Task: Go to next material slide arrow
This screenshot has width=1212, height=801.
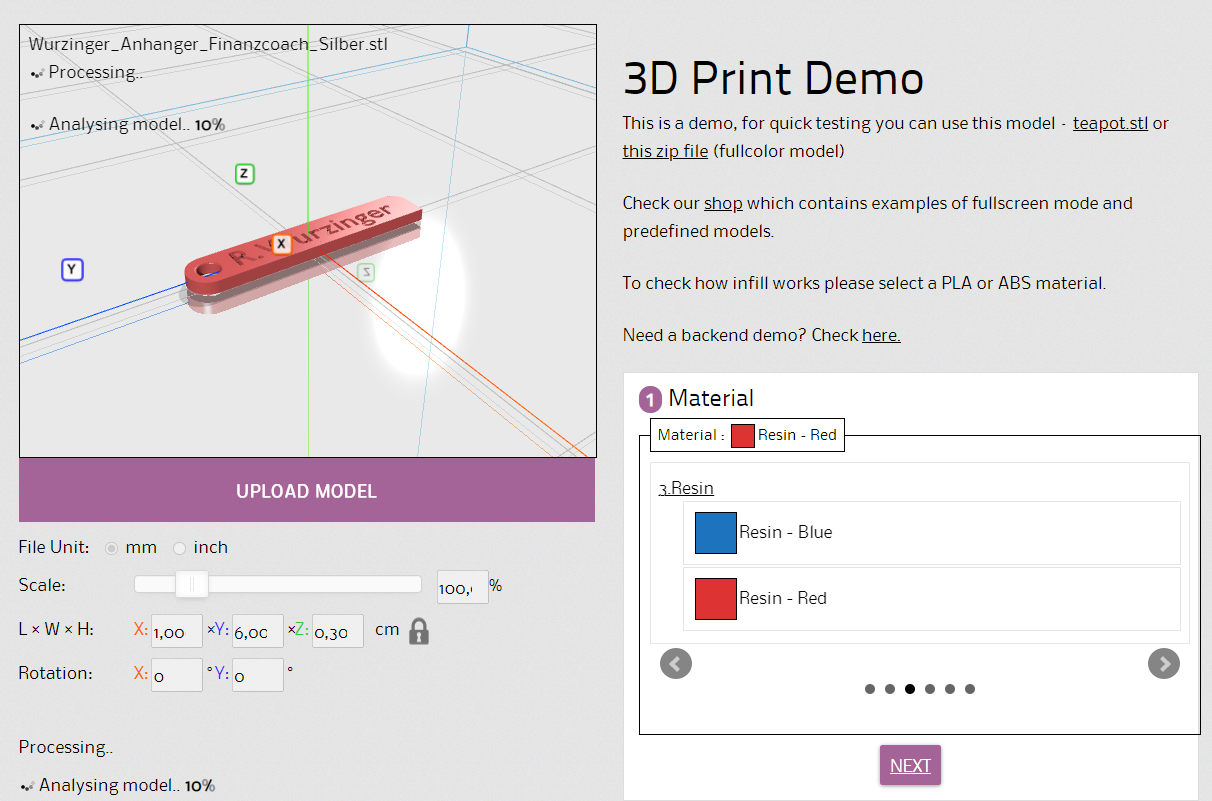Action: pos(1163,663)
